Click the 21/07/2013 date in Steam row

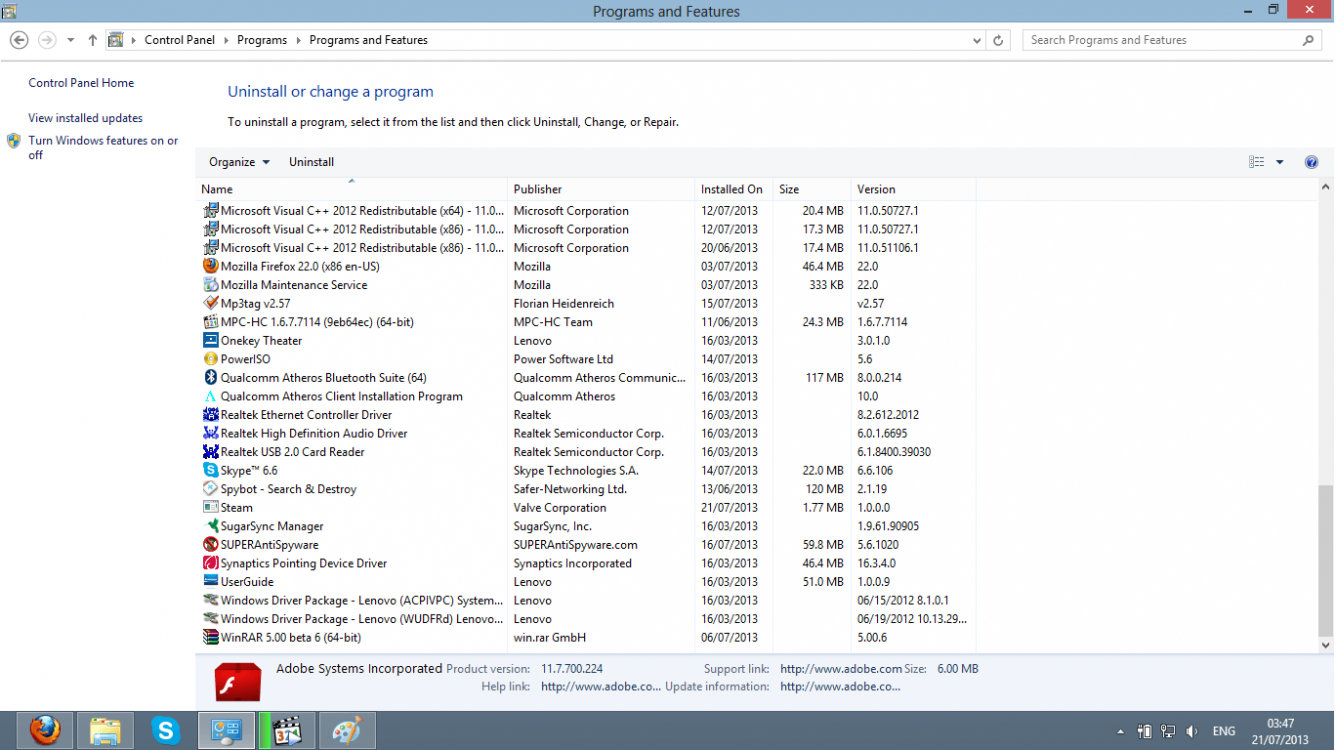tap(729, 508)
